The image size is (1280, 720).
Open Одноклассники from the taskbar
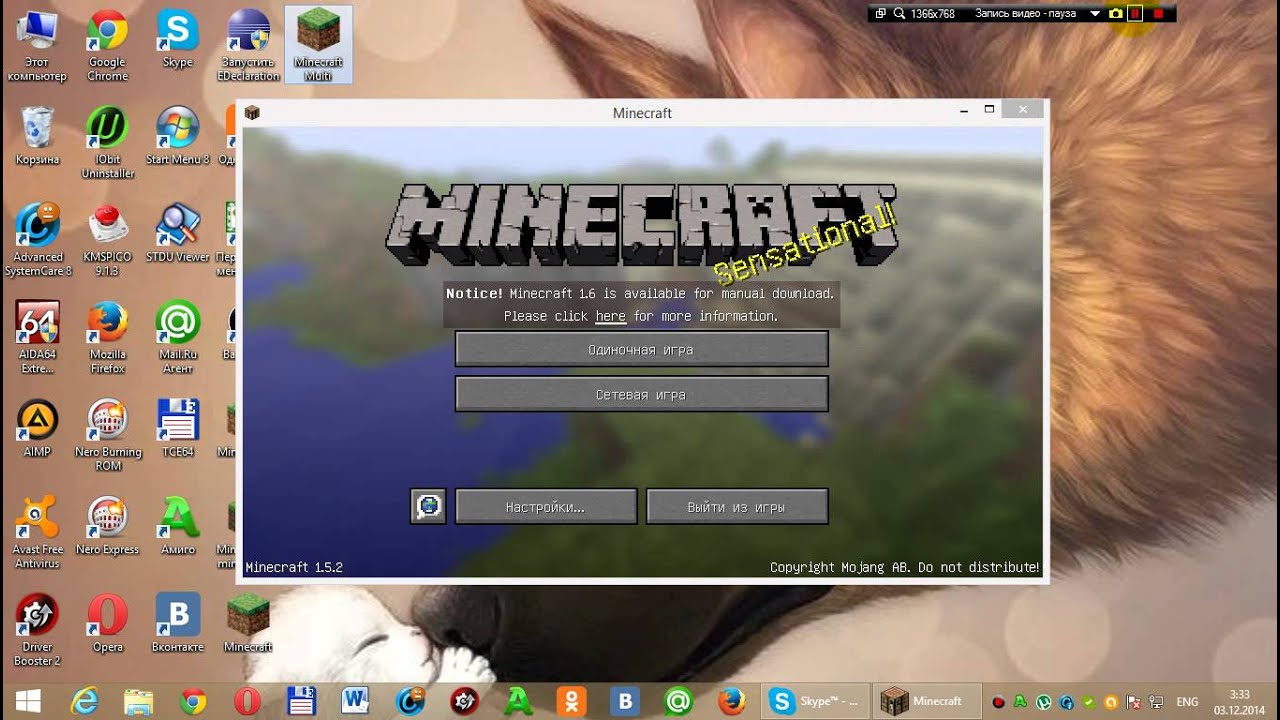click(571, 701)
